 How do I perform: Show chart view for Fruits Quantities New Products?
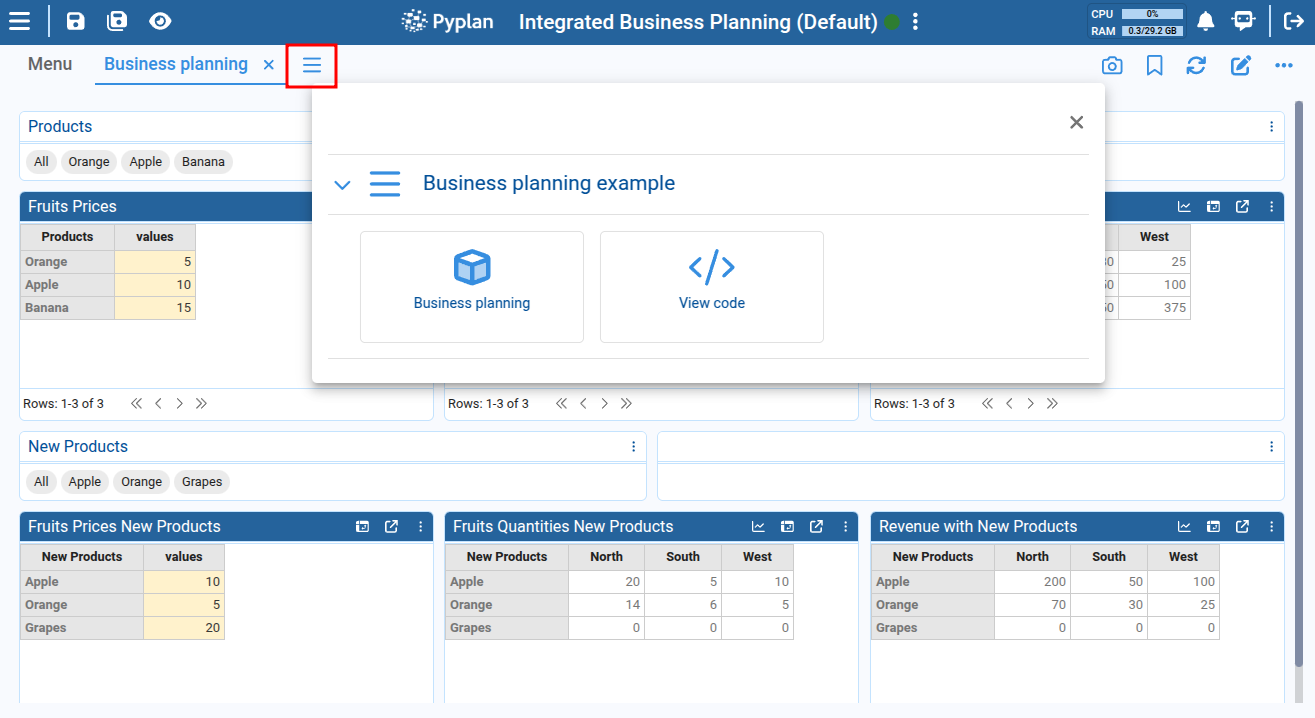(758, 527)
